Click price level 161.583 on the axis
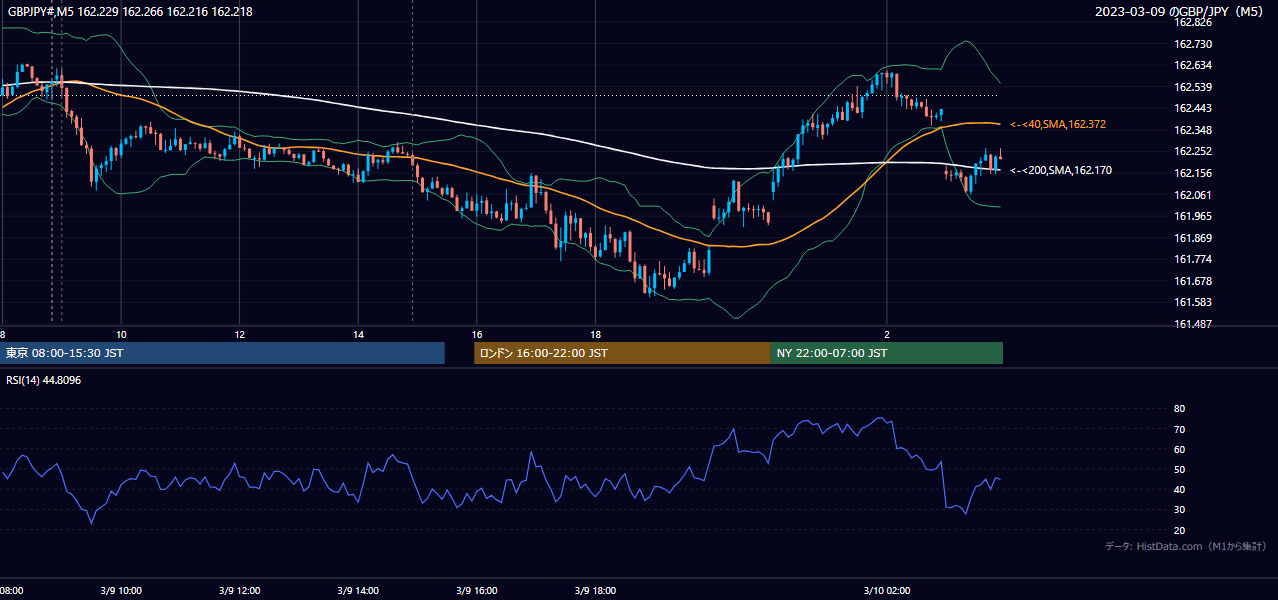Image resolution: width=1278 pixels, height=600 pixels. tap(1192, 303)
